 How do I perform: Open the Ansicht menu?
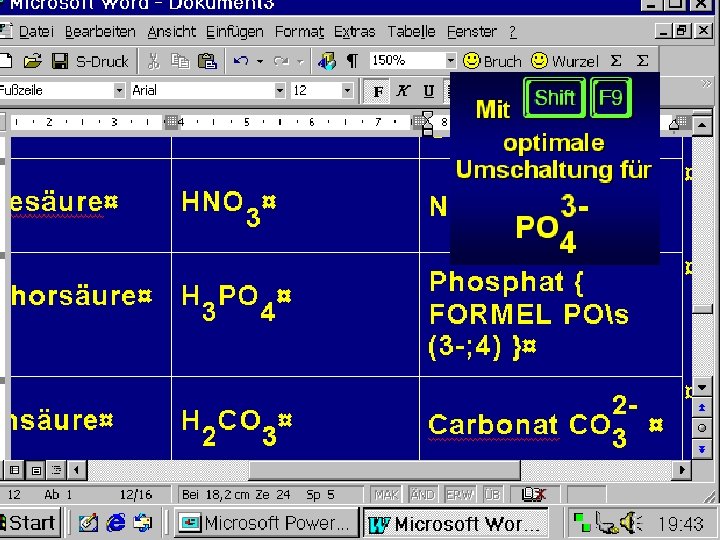[x=172, y=32]
